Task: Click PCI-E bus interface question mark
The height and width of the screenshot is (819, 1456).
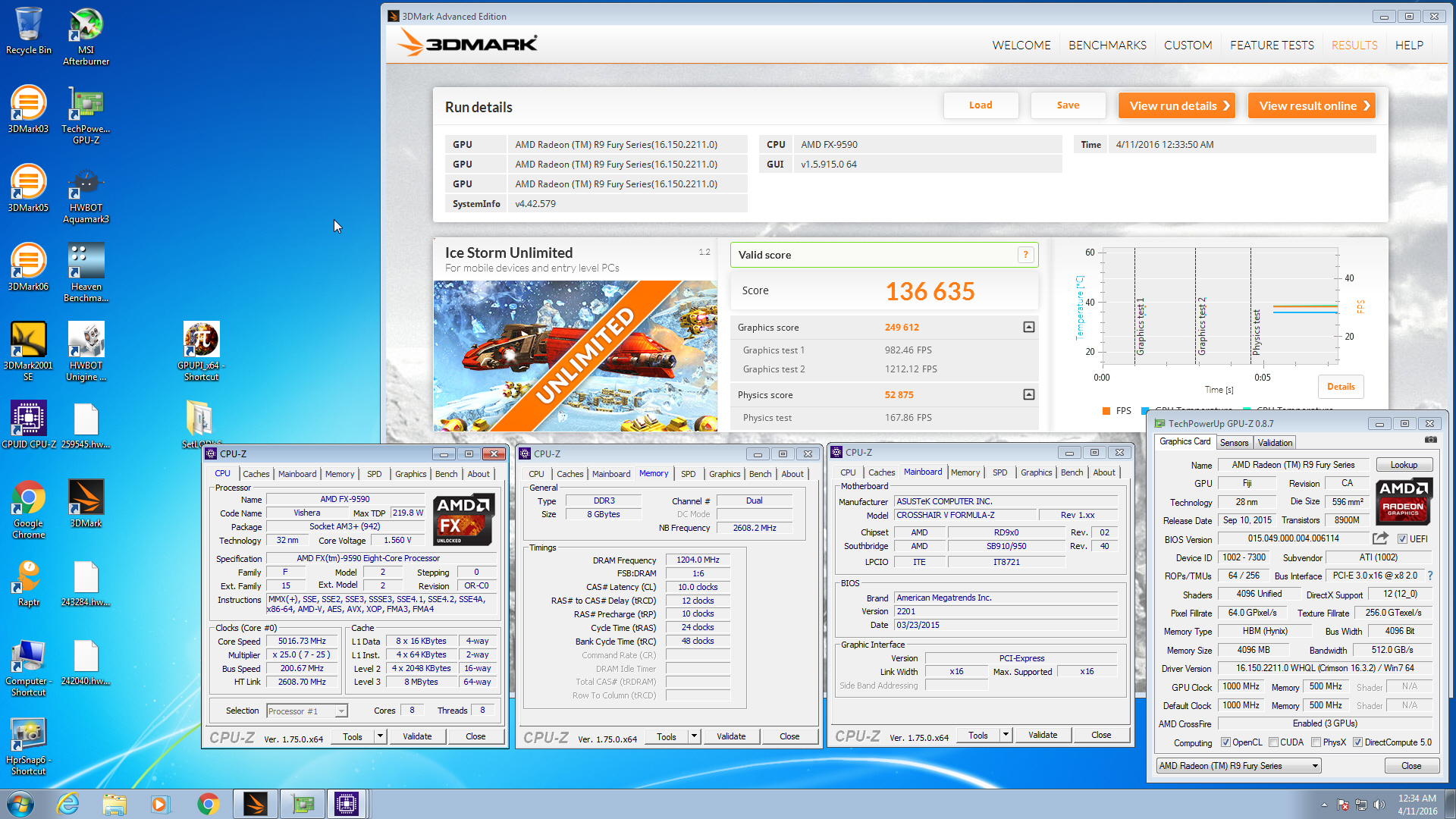Action: 1430,576
